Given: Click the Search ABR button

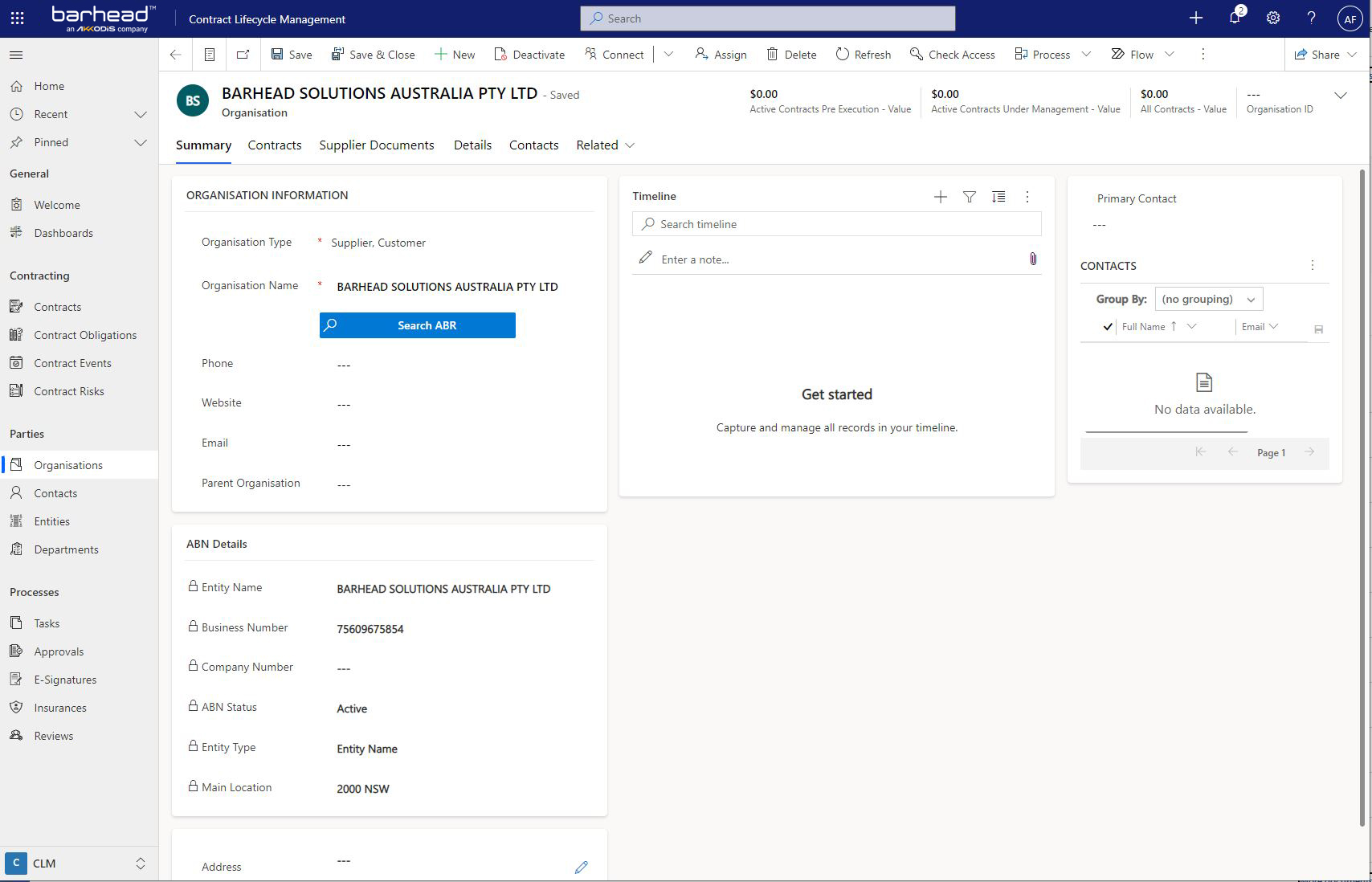Looking at the screenshot, I should (x=417, y=325).
